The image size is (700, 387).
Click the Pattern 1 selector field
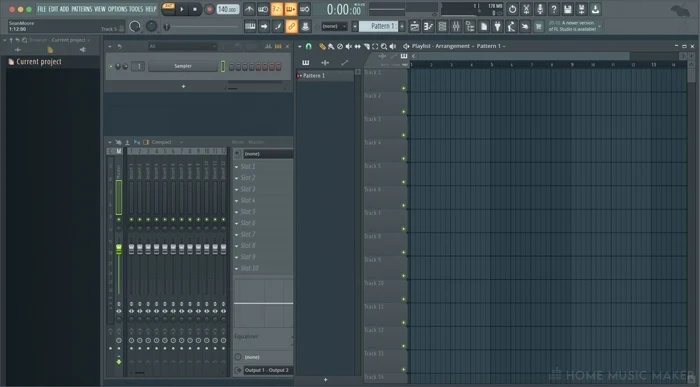pyautogui.click(x=378, y=26)
